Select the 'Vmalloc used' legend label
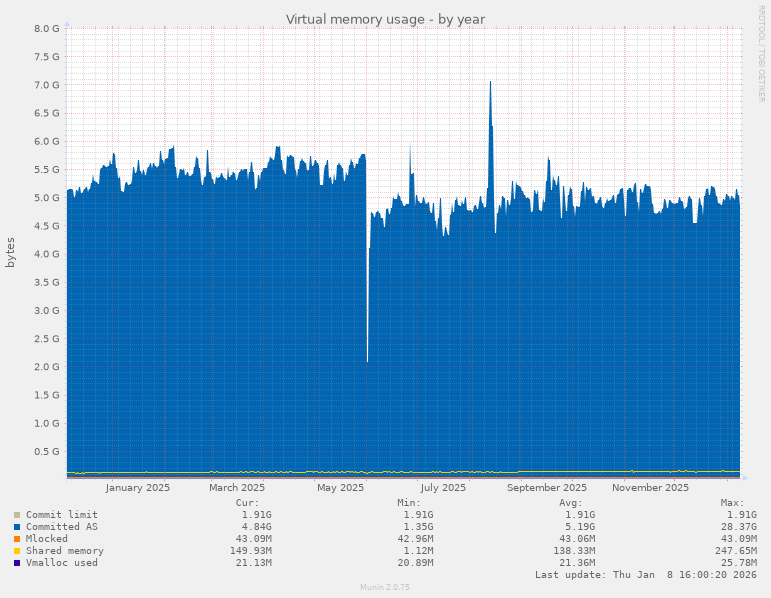Image resolution: width=771 pixels, height=598 pixels. pos(62,563)
